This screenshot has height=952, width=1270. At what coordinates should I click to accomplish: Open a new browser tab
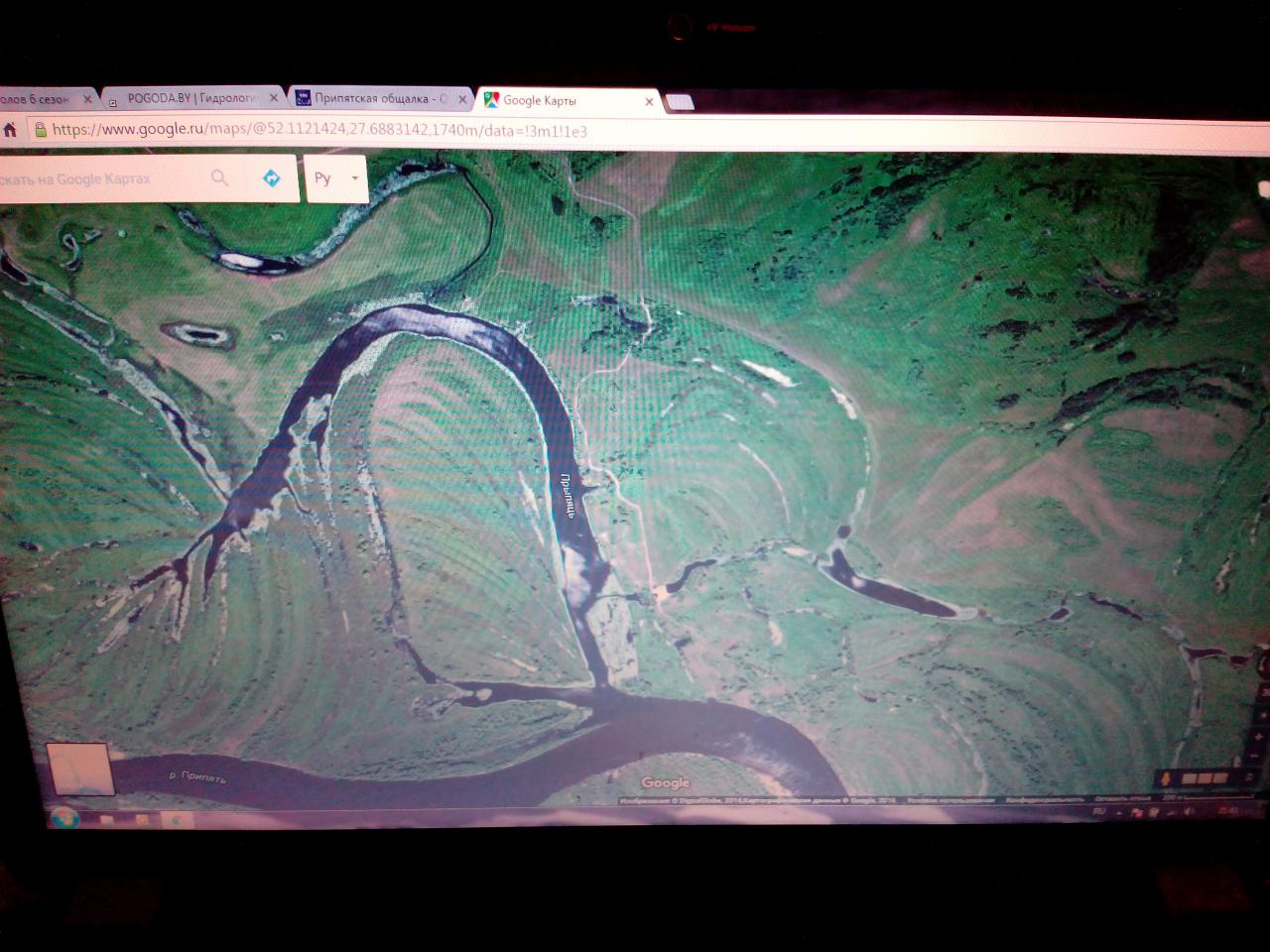coord(680,102)
